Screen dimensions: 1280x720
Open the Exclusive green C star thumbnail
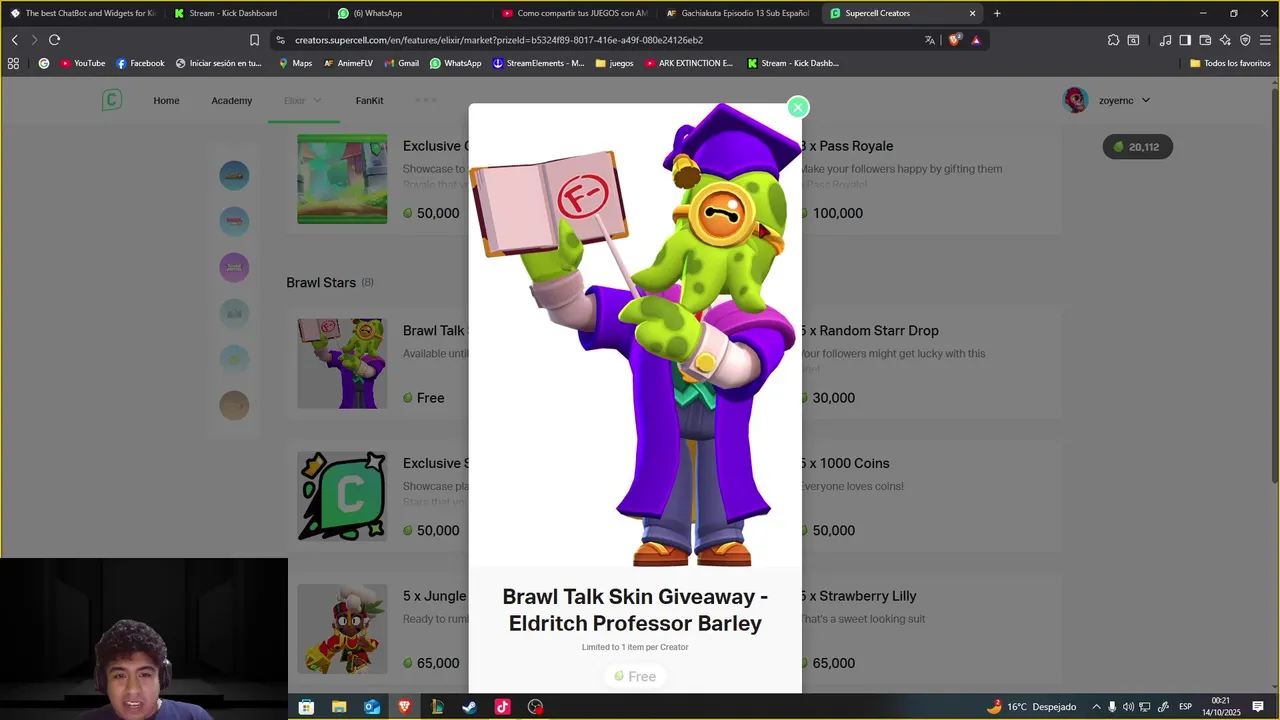click(x=342, y=496)
